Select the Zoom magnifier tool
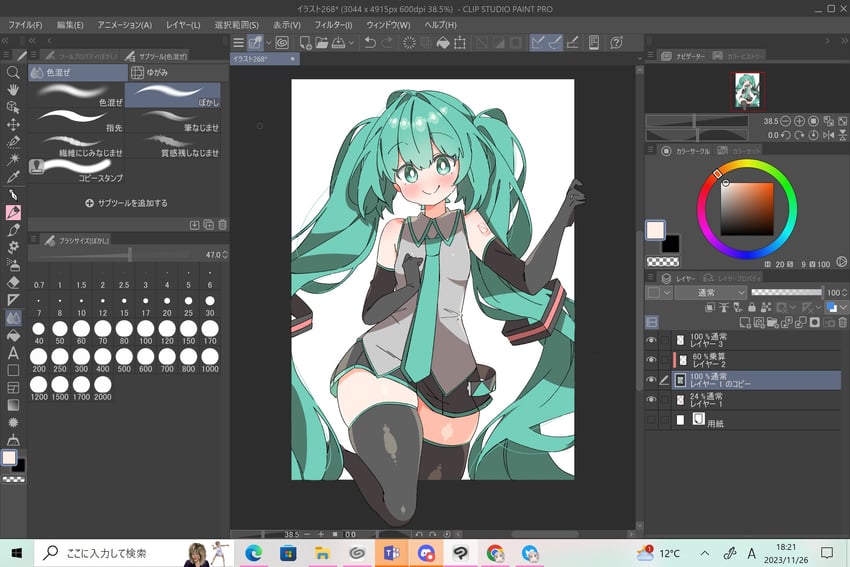850x567 pixels. click(x=13, y=72)
